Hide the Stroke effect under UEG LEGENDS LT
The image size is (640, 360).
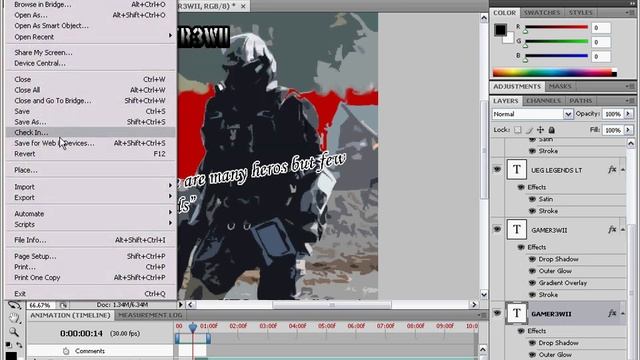click(532, 211)
